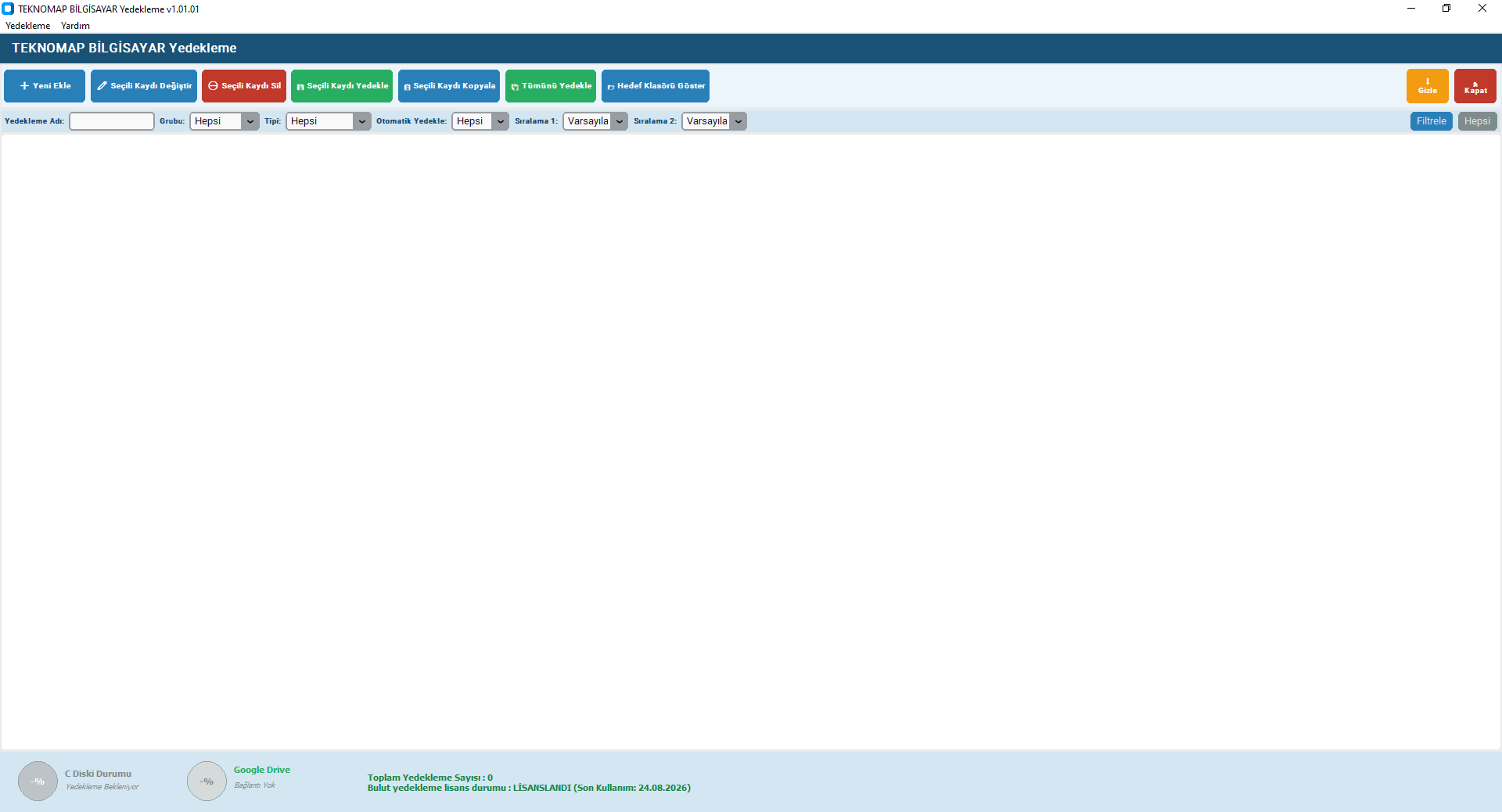Click the C Diski Durumu label

click(98, 774)
